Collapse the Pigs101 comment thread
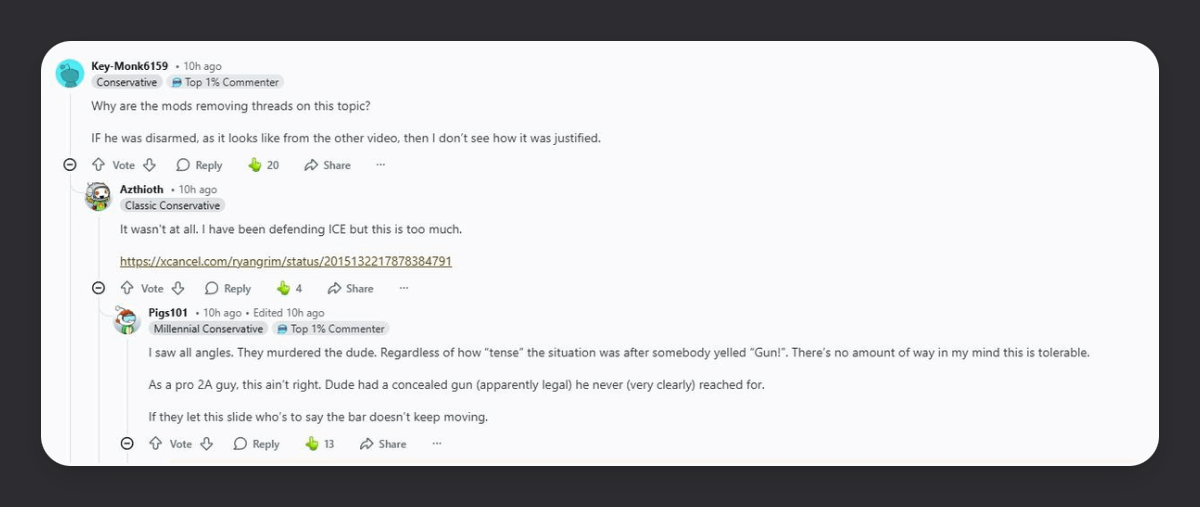1200x507 pixels. point(127,444)
